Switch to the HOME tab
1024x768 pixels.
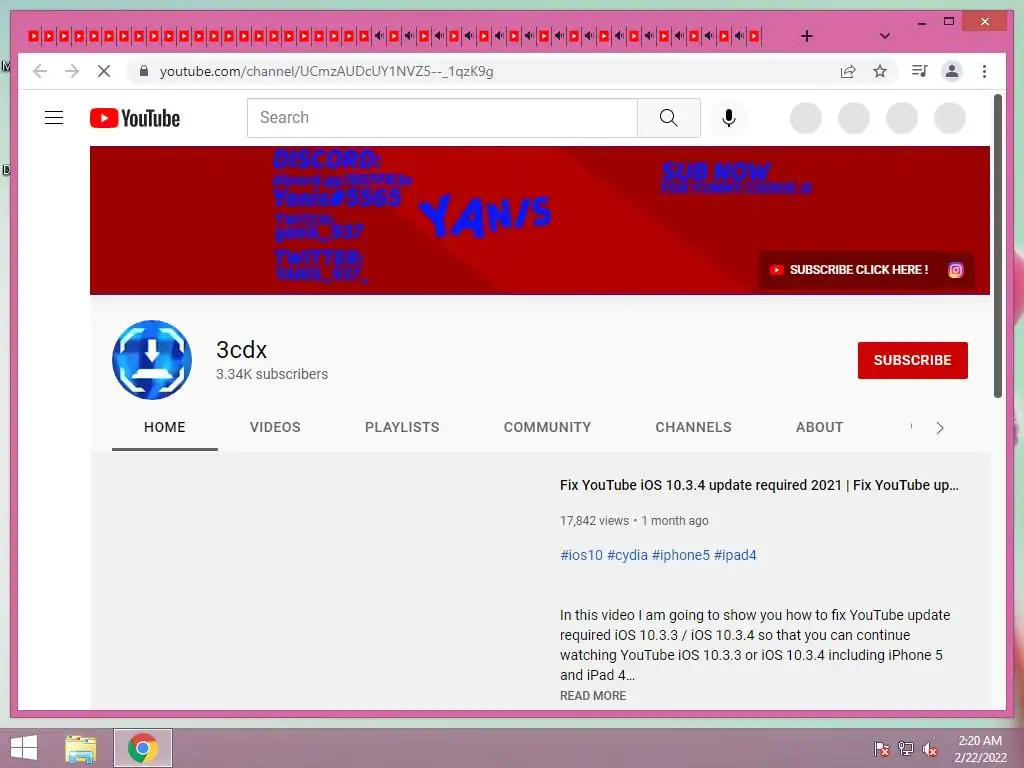pyautogui.click(x=165, y=427)
